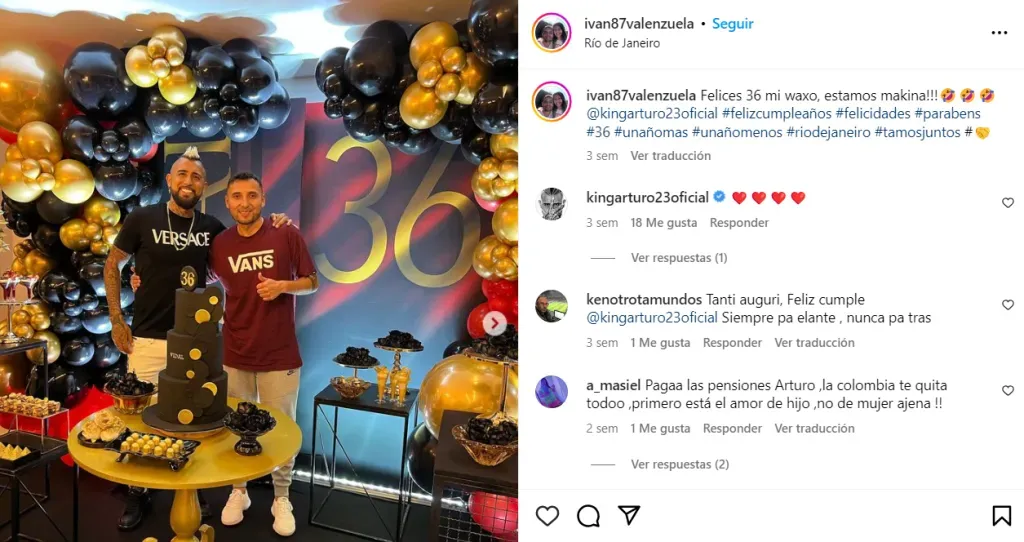The height and width of the screenshot is (542, 1024).
Task: Open ivan87valenzuela's header profile picture
Action: (551, 32)
